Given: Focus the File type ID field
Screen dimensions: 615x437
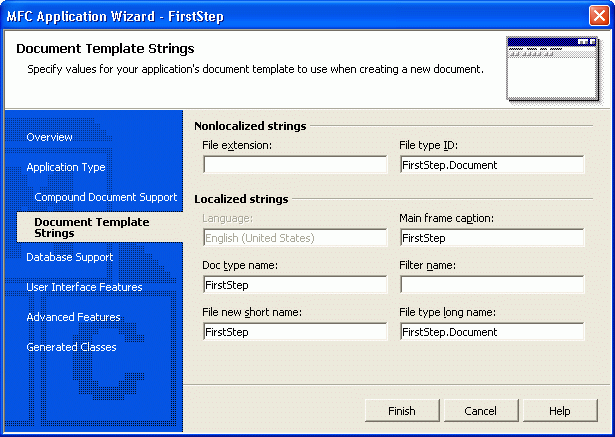Looking at the screenshot, I should coord(491,165).
